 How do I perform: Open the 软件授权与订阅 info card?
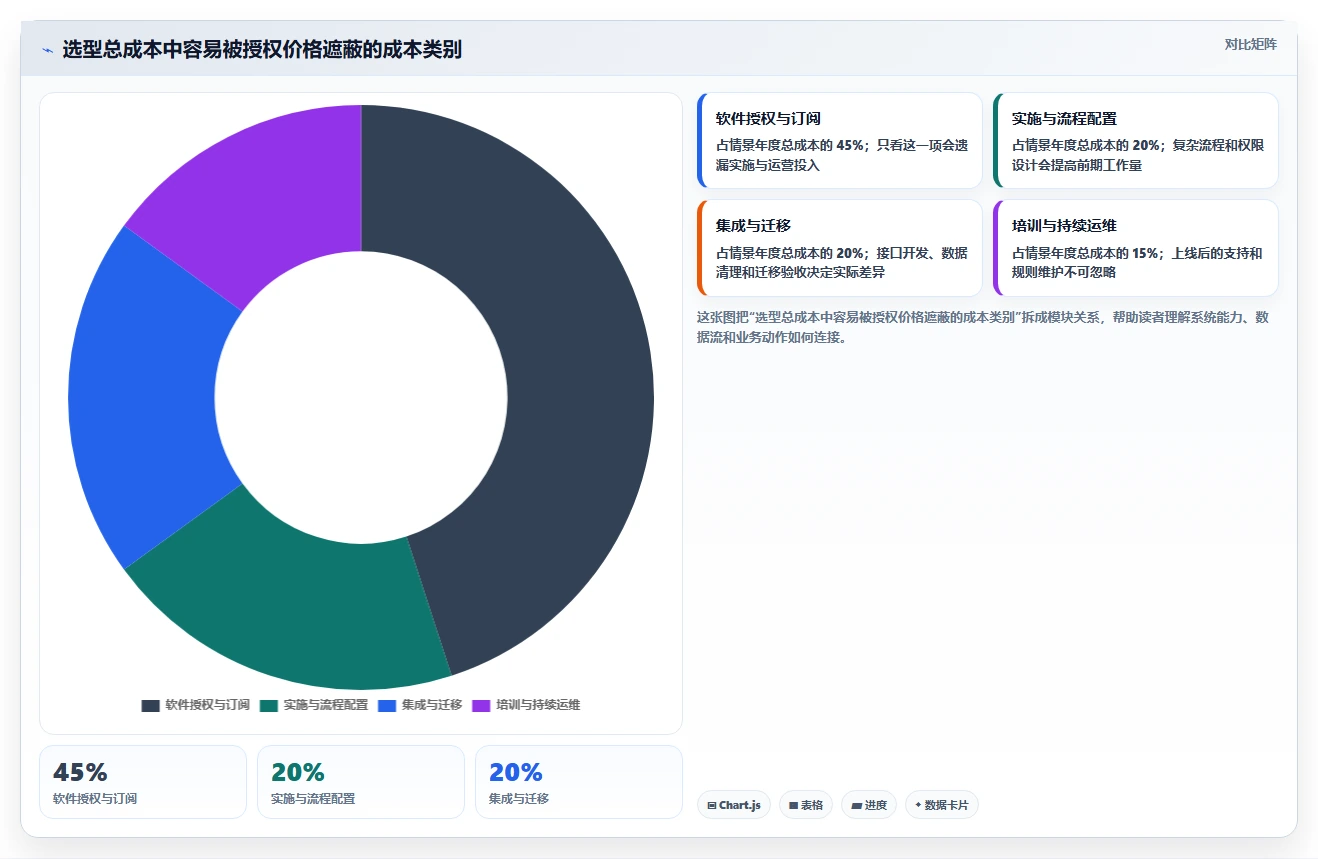[839, 140]
